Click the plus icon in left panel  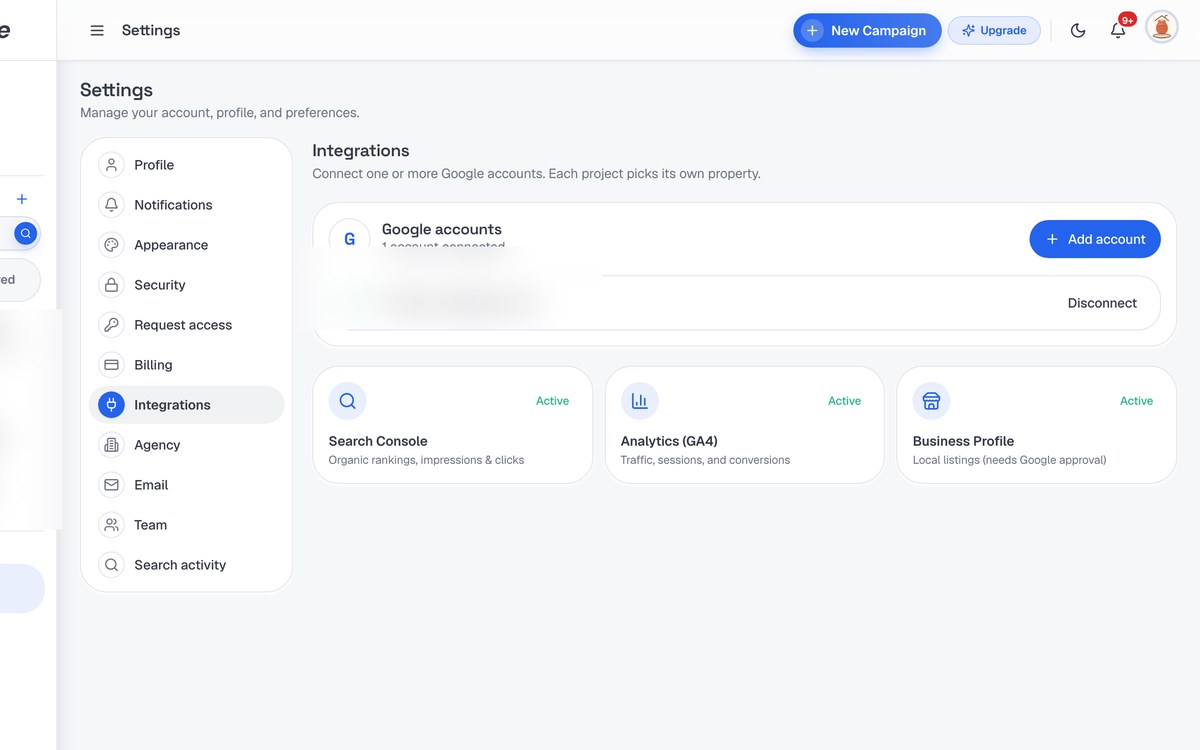pyautogui.click(x=22, y=199)
